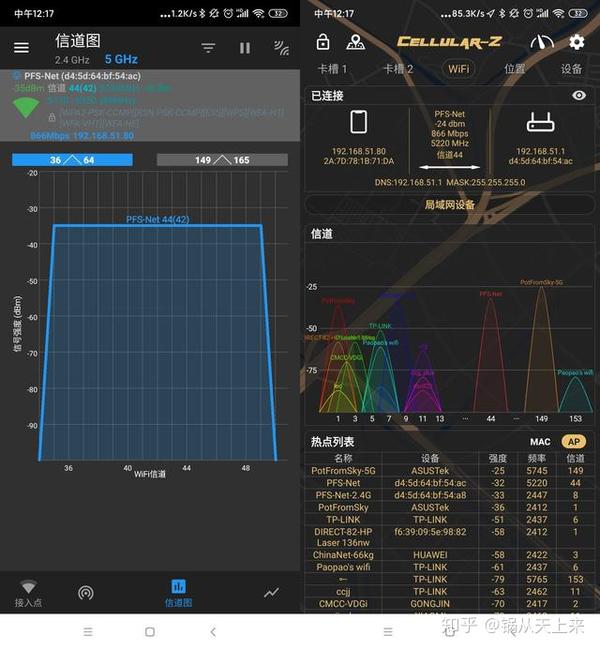Tap the battery indicator in right status bar
Screen dimensions: 600x650
pyautogui.click(x=578, y=14)
